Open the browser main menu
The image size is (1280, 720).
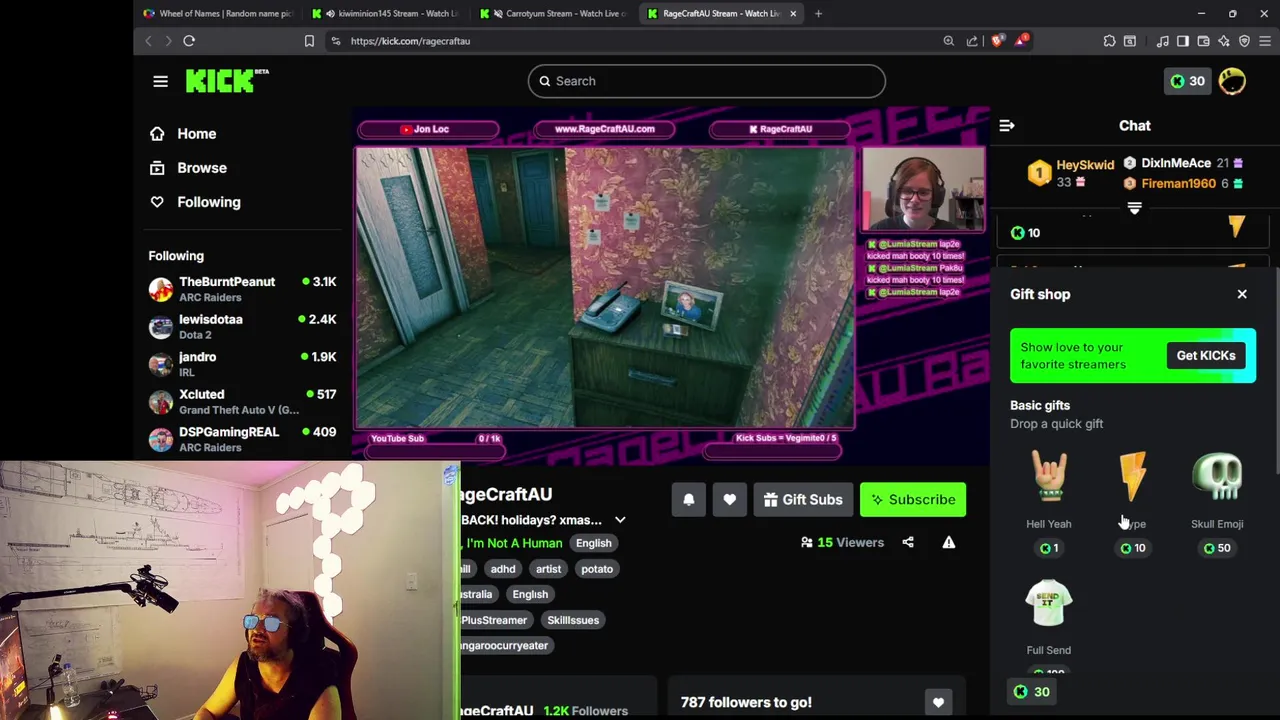point(1265,41)
